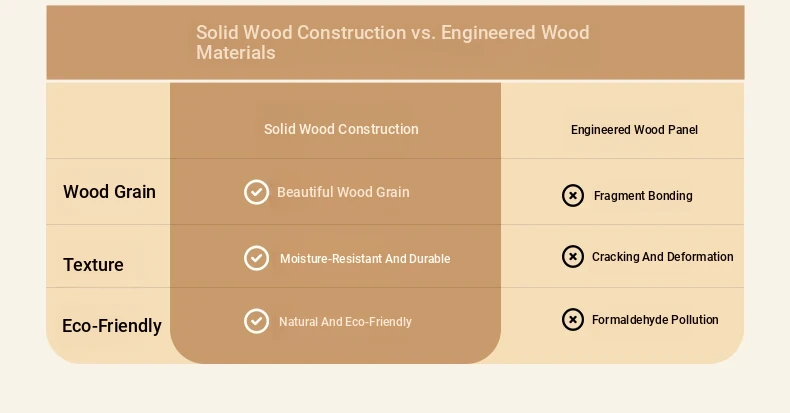The height and width of the screenshot is (413, 790).
Task: Select the Engineered Wood Panel column header
Action: click(634, 129)
